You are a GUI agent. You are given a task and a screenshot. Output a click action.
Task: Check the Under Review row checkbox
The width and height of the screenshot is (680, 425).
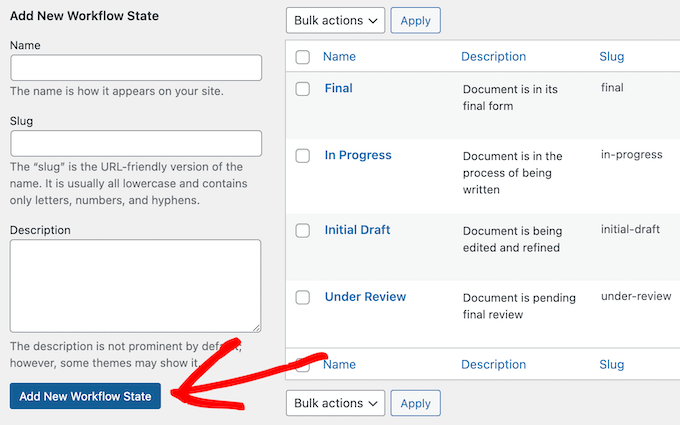coord(303,298)
